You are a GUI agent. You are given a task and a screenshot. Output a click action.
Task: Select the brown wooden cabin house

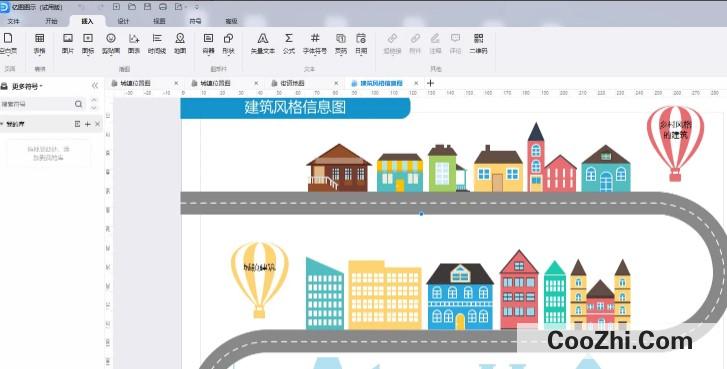[x=339, y=168]
